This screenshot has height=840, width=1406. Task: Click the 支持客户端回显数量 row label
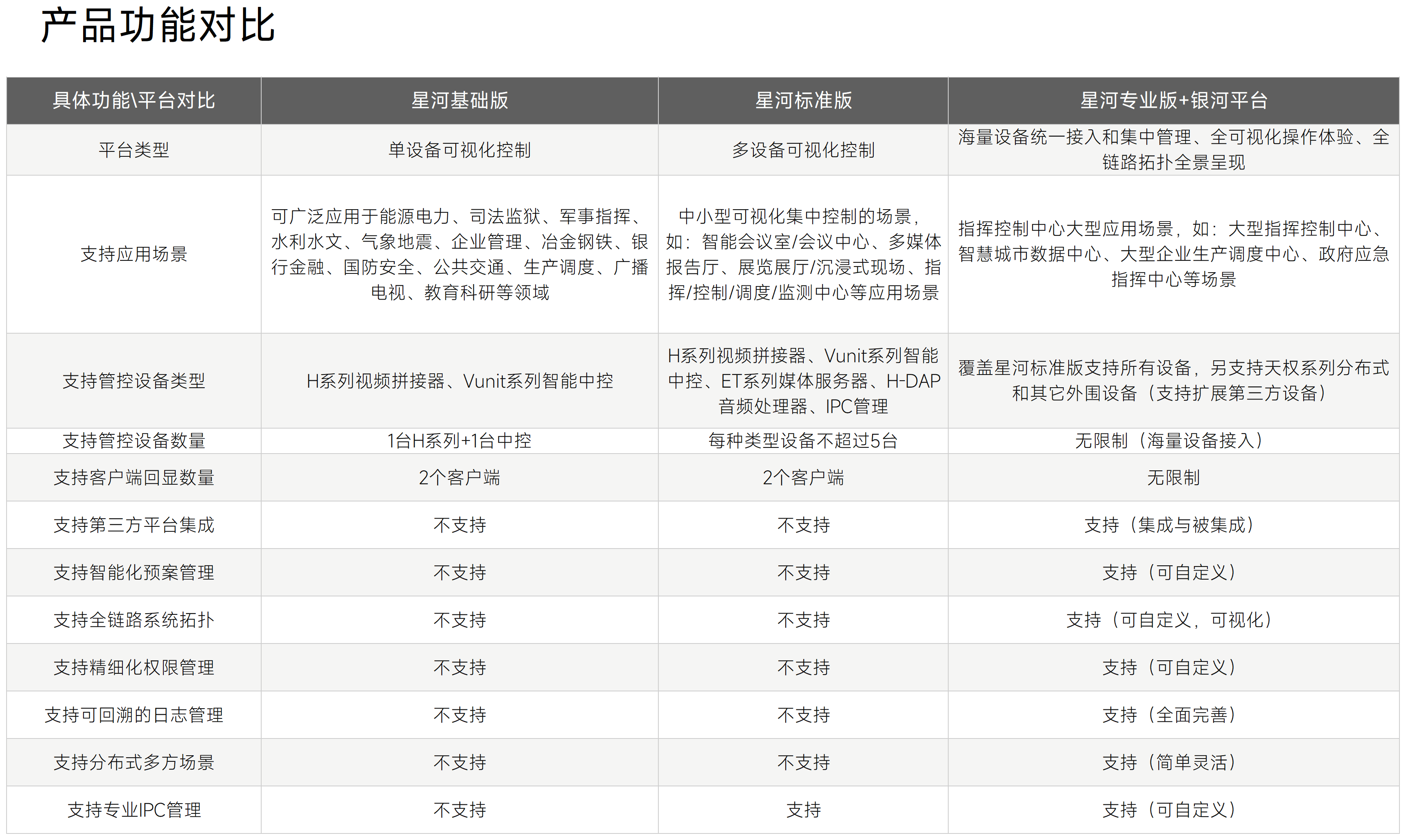pyautogui.click(x=133, y=478)
